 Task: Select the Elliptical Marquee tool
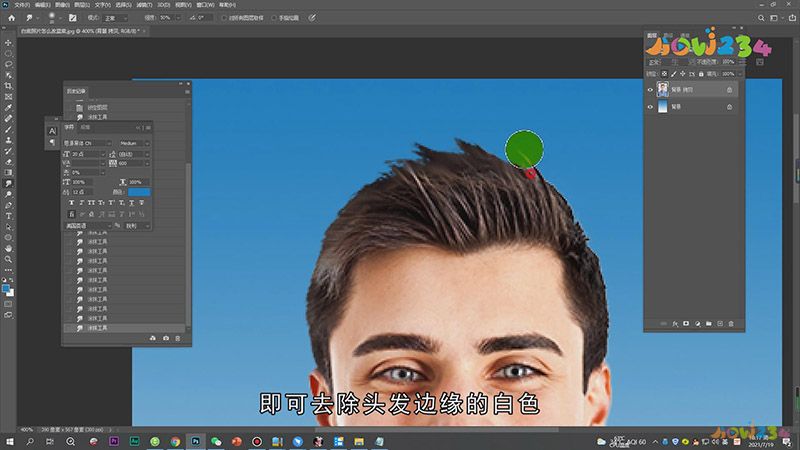[x=8, y=53]
